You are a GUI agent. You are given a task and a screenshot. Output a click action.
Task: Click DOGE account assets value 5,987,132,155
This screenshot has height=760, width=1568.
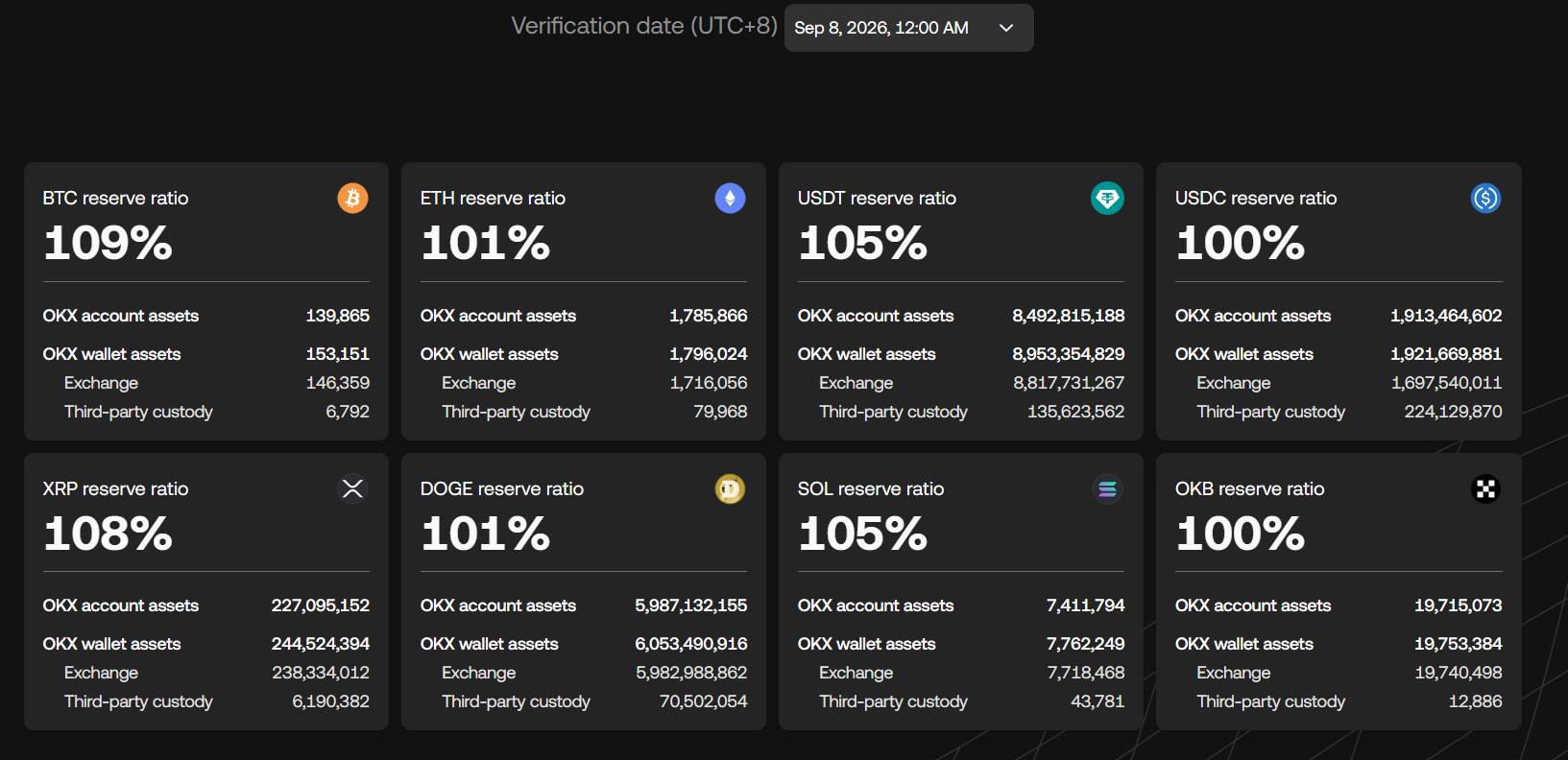[691, 606]
